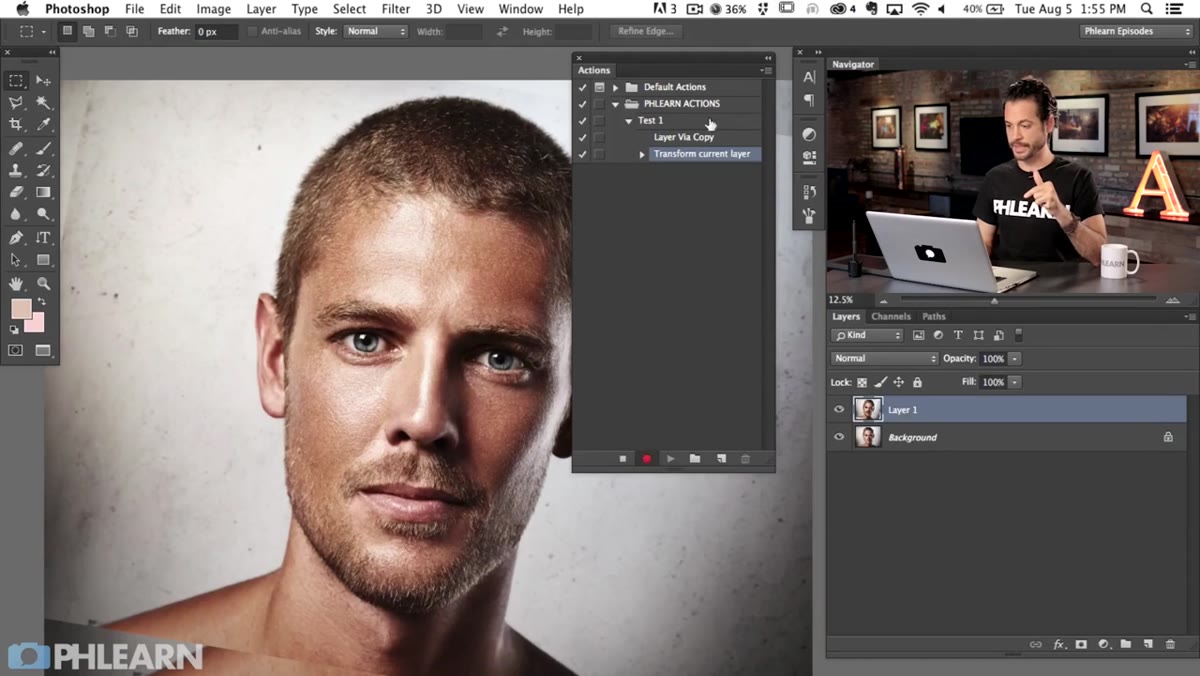Viewport: 1200px width, 676px height.
Task: Select the Horizontal Type tool
Action: [x=43, y=238]
